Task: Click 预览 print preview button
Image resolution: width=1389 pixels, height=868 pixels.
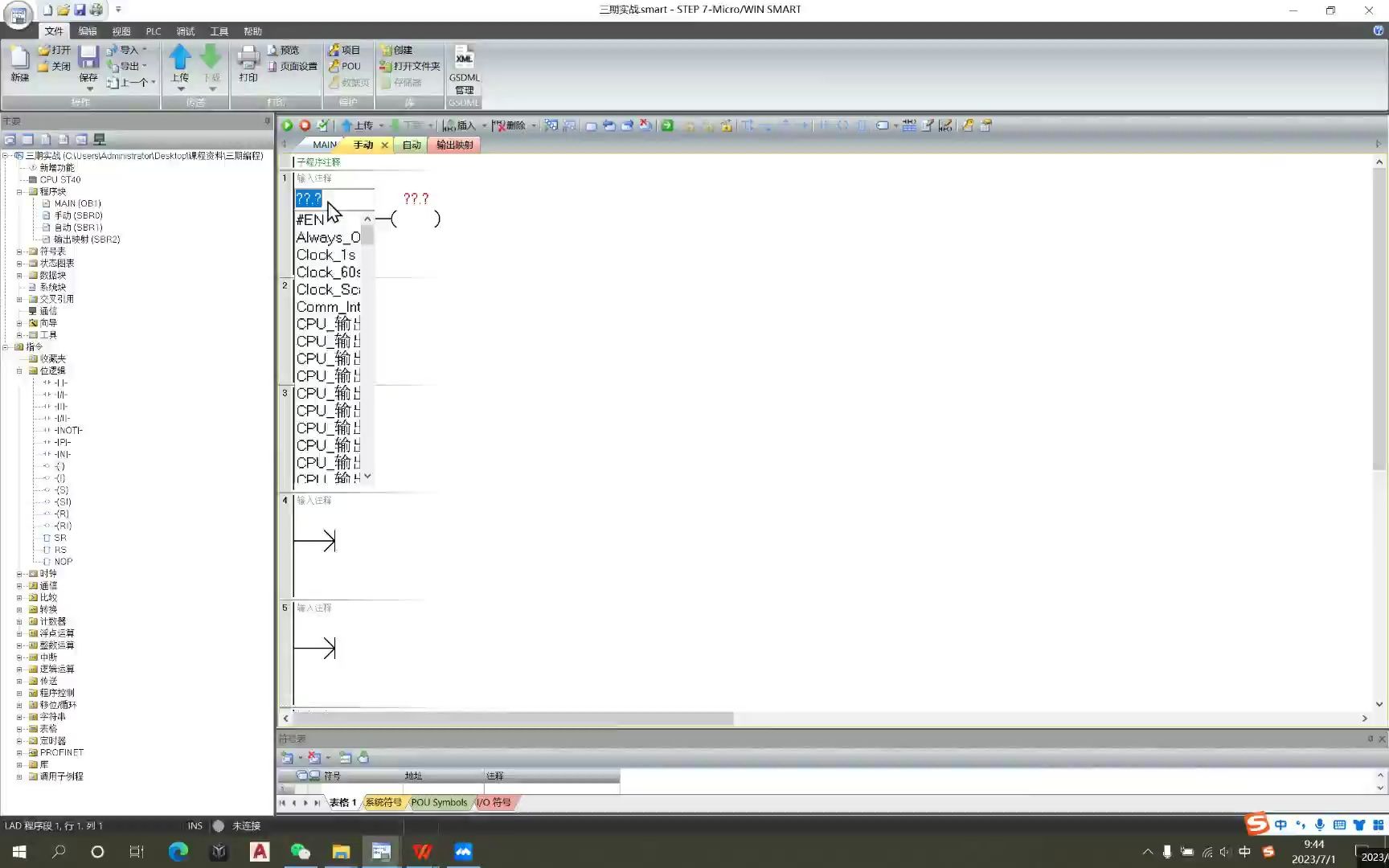Action: click(x=283, y=50)
